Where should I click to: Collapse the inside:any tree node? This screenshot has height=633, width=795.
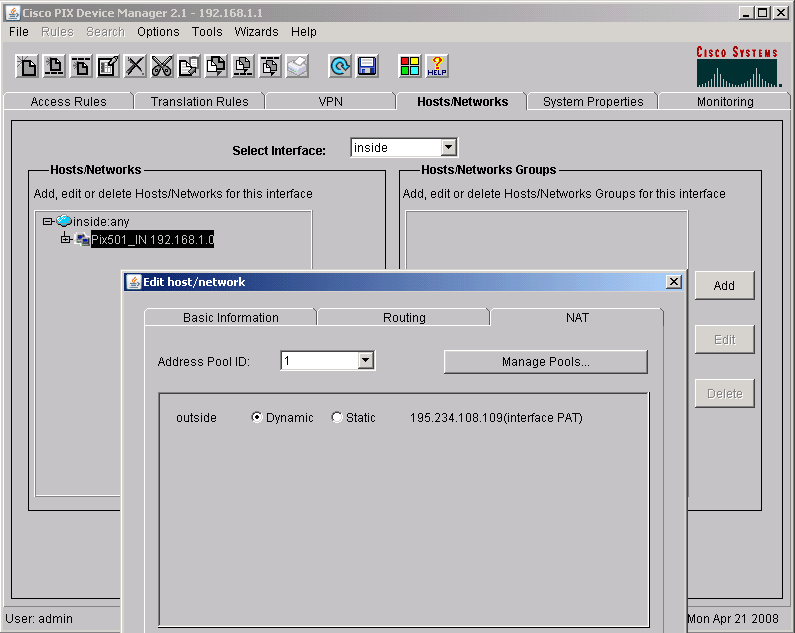click(47, 221)
